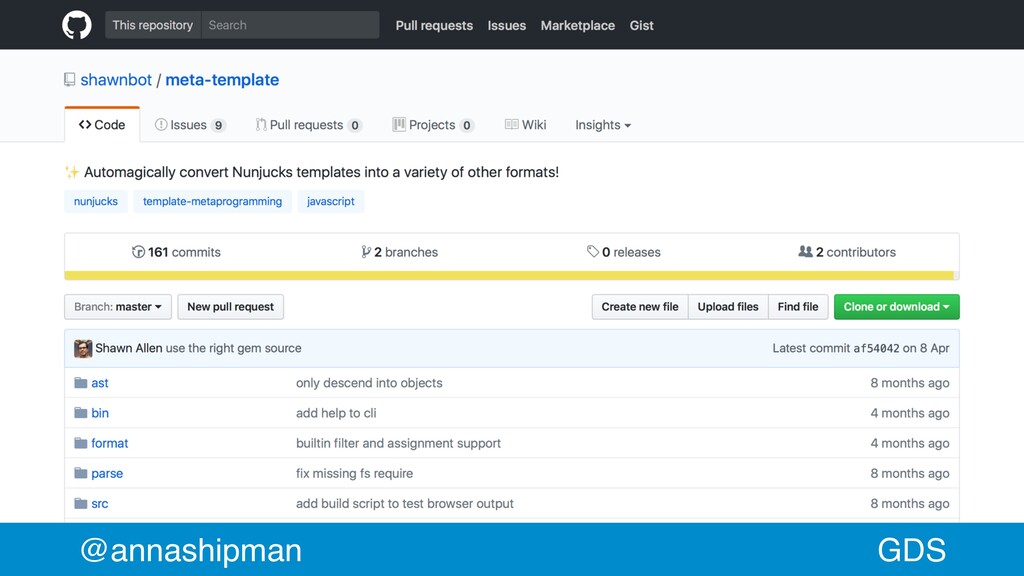1024x576 pixels.
Task: Expand the Clone or download dropdown
Action: pos(896,307)
